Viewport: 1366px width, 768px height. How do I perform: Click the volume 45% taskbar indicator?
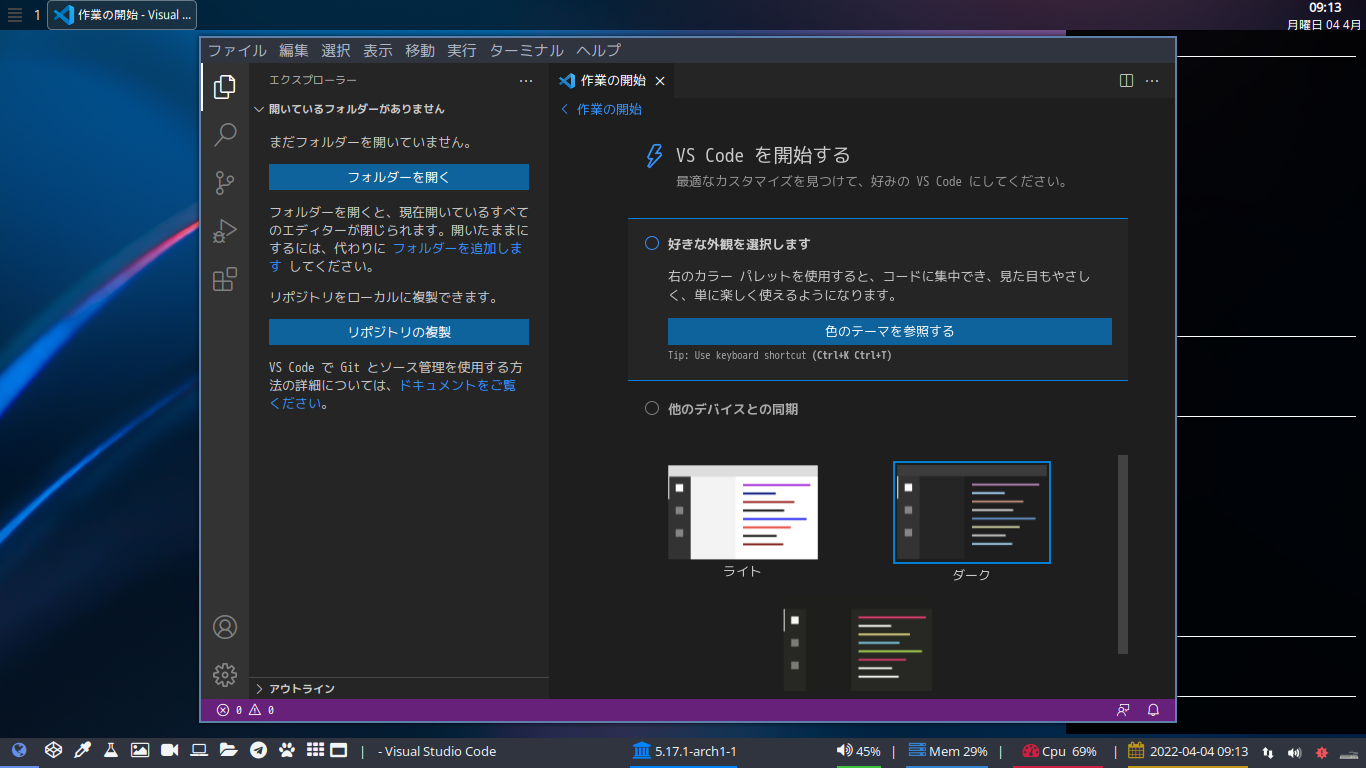click(859, 751)
